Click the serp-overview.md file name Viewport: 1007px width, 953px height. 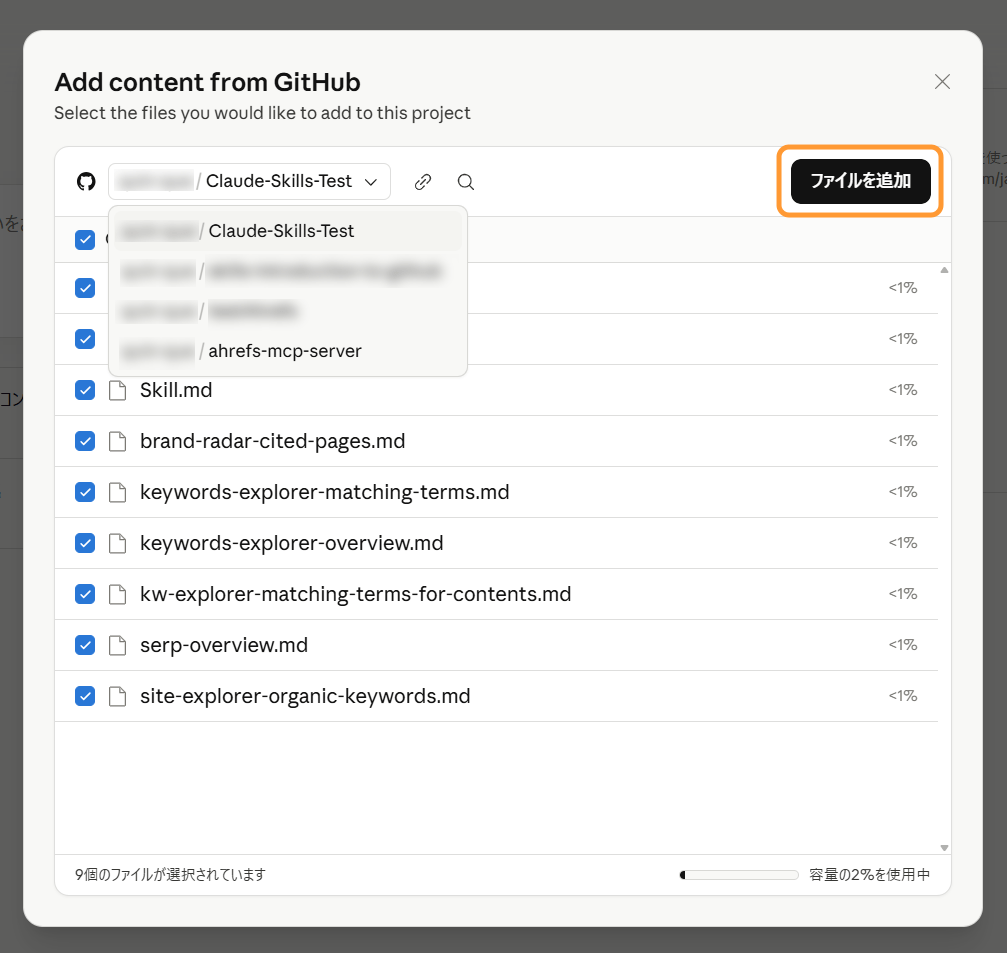pos(224,645)
